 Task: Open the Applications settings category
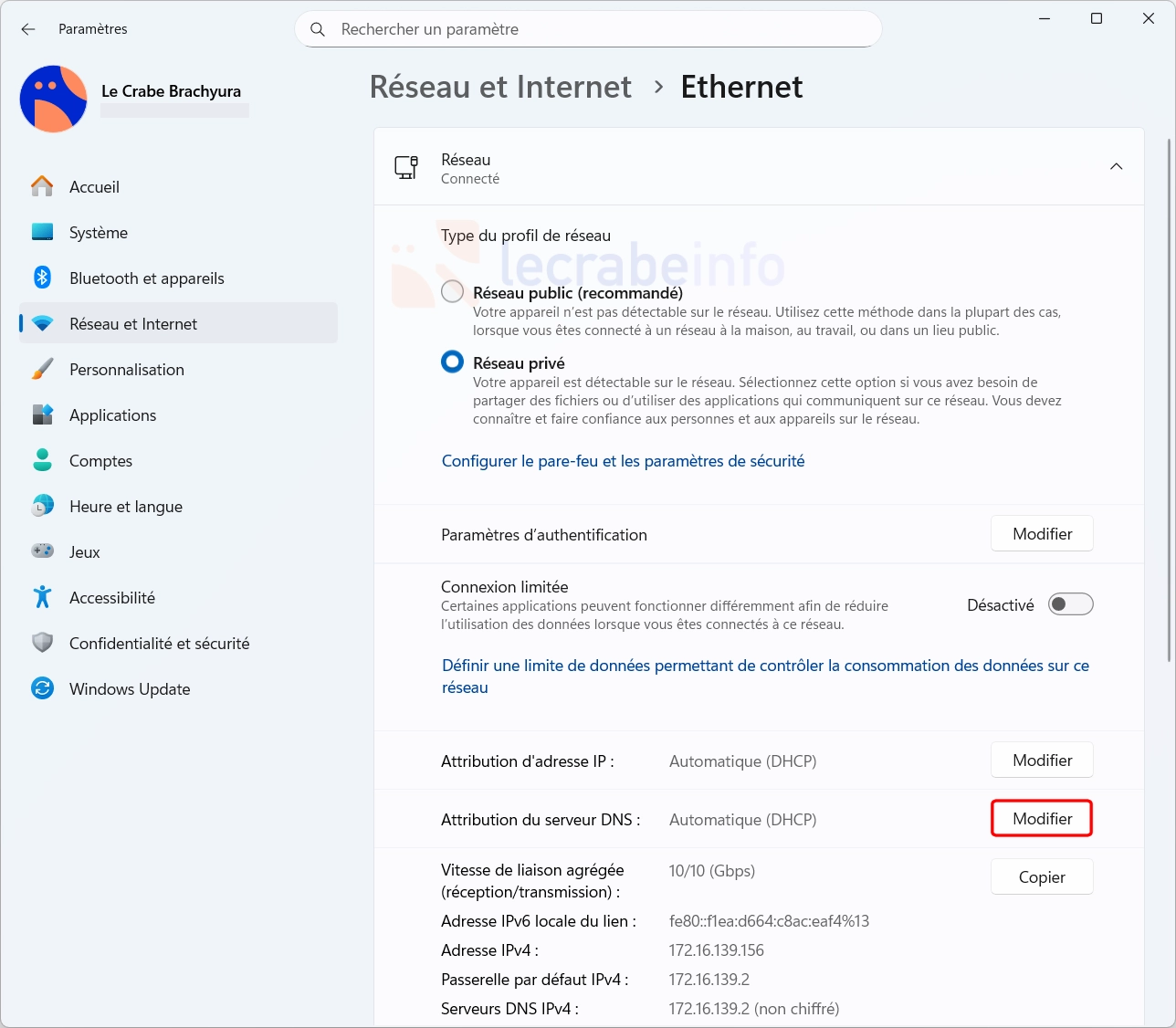(112, 415)
